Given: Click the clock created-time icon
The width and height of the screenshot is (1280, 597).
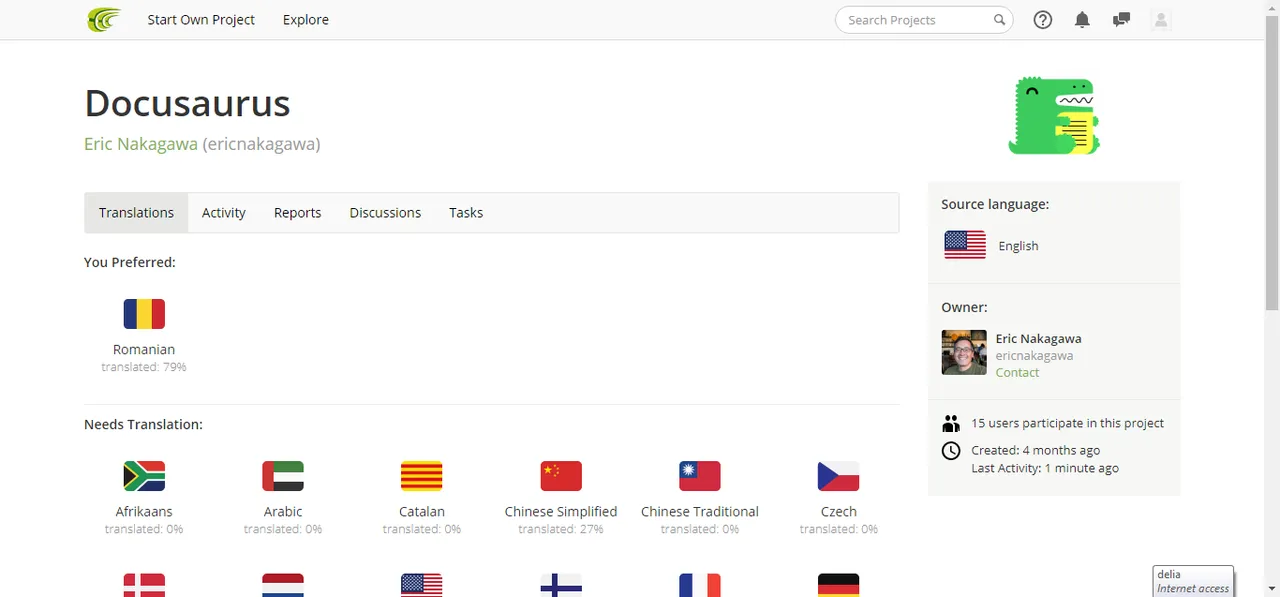Looking at the screenshot, I should pos(951,451).
